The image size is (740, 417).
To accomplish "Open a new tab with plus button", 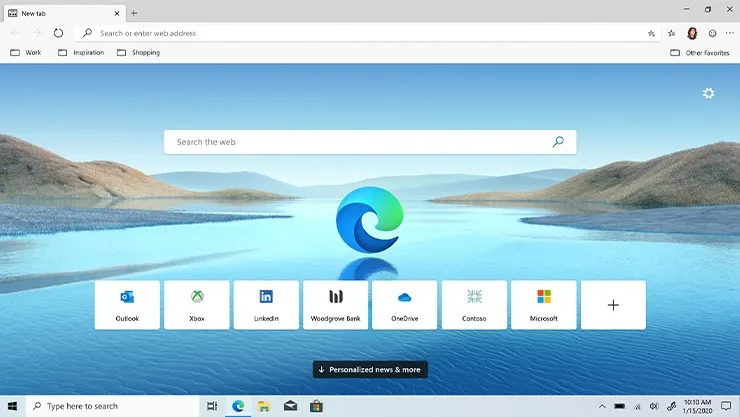I will pos(134,13).
